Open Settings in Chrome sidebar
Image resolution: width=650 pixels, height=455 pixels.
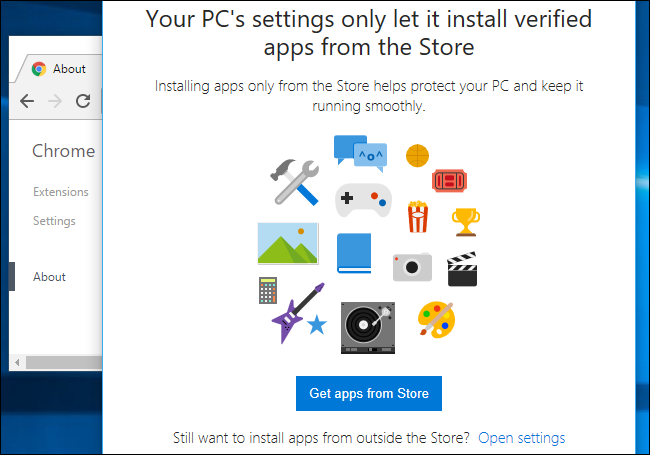click(x=54, y=221)
